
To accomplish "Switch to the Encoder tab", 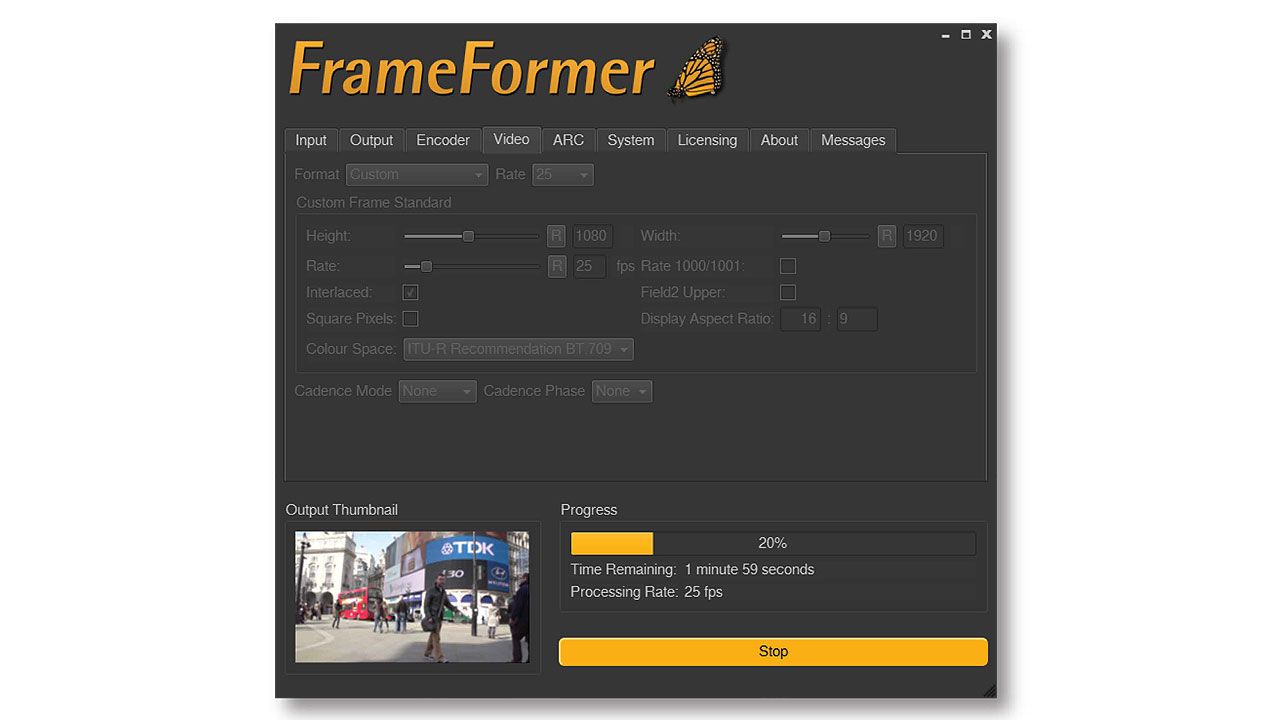I will tap(442, 140).
